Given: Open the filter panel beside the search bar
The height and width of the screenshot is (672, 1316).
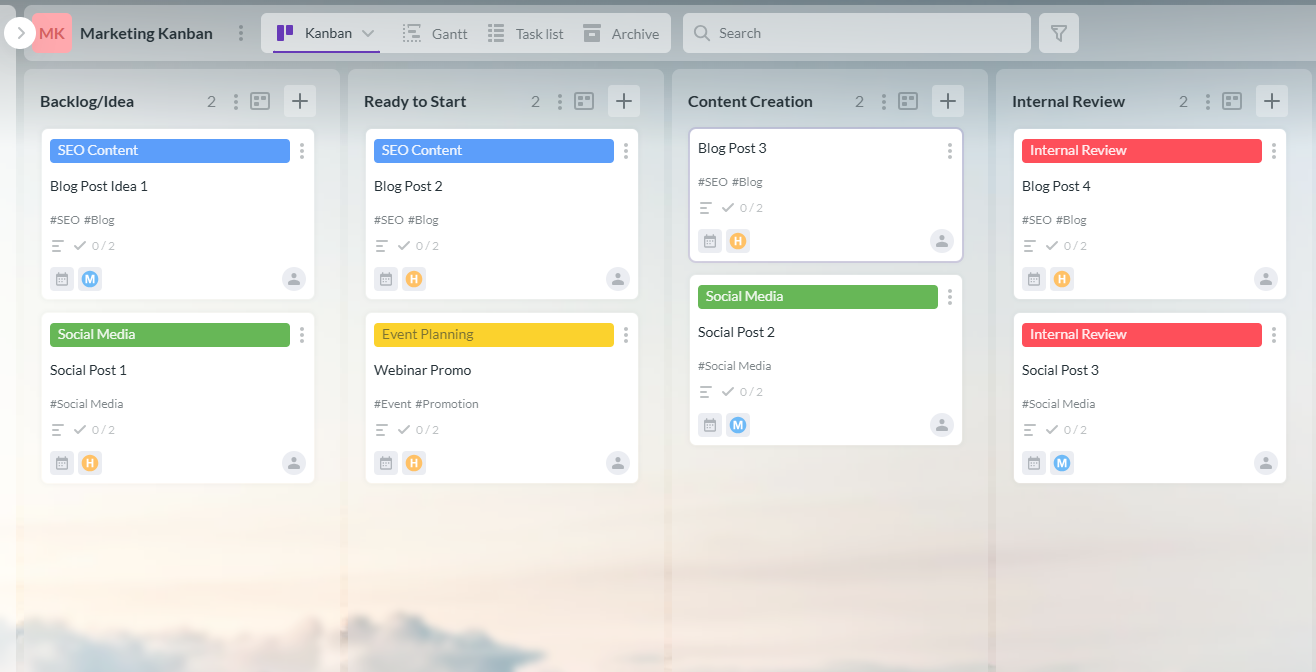Looking at the screenshot, I should (x=1058, y=32).
